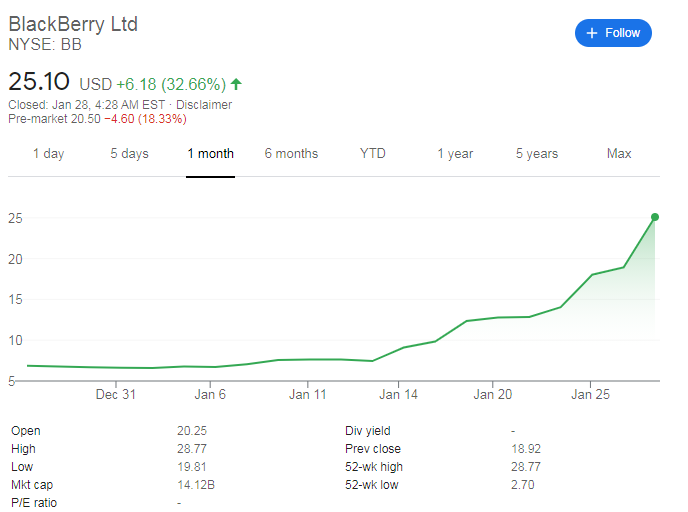Image resolution: width=688 pixels, height=512 pixels.
Task: Switch to the 1 day range tab
Action: pos(49,154)
